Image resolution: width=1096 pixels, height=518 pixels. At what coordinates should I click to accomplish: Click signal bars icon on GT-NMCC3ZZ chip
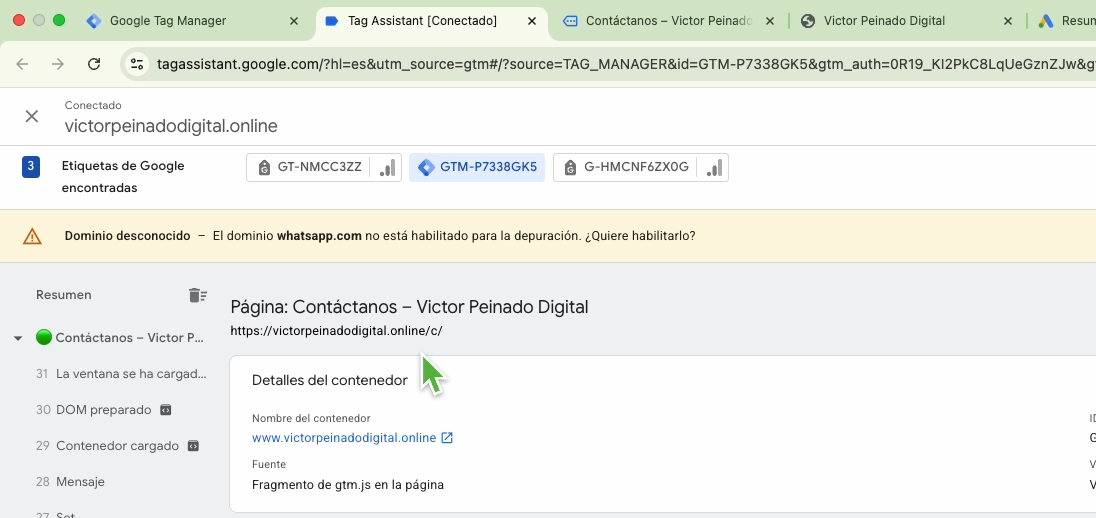[x=387, y=168]
